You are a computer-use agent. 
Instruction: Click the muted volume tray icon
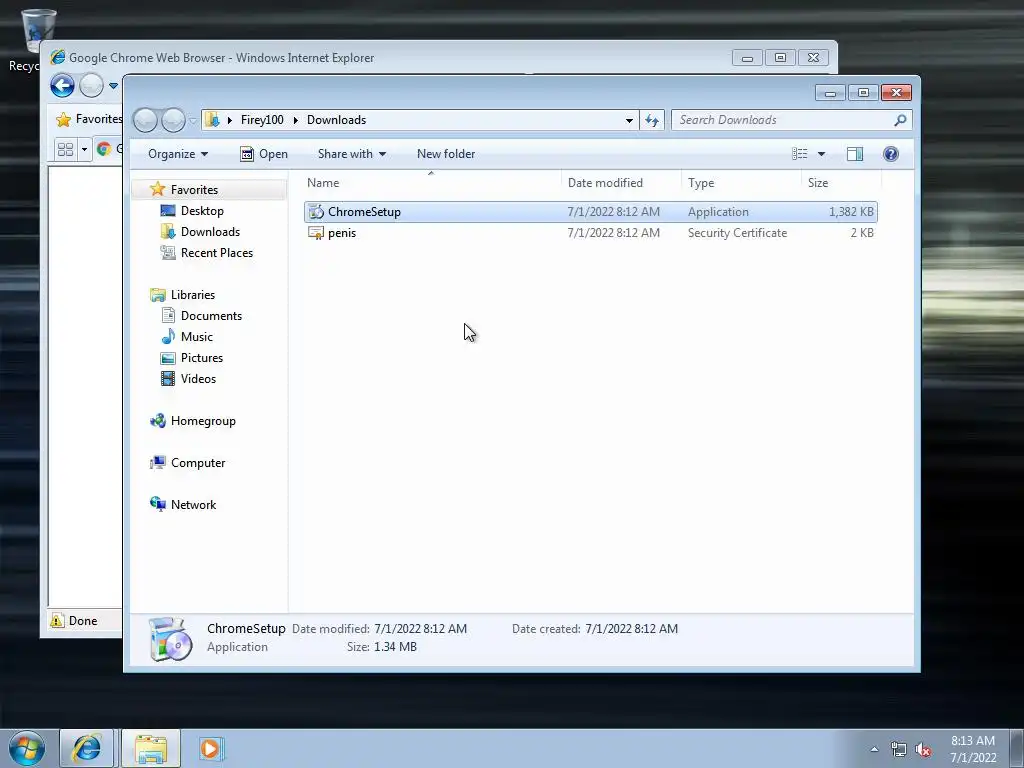tap(923, 749)
